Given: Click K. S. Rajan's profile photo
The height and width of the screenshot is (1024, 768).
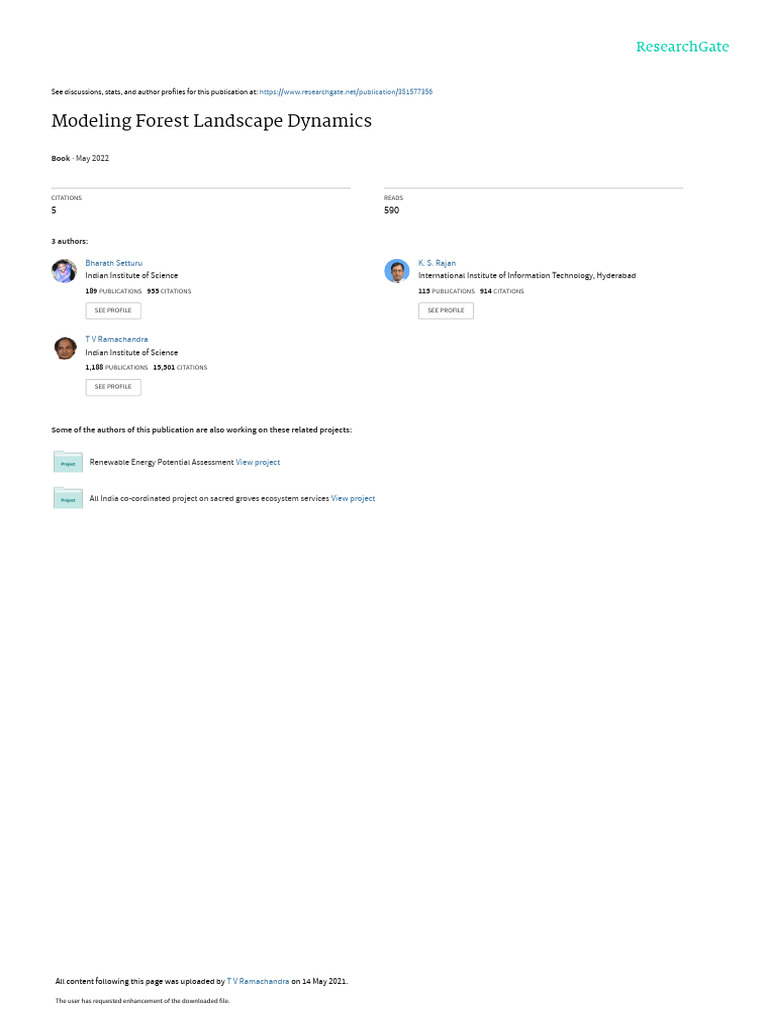Looking at the screenshot, I should [x=396, y=271].
